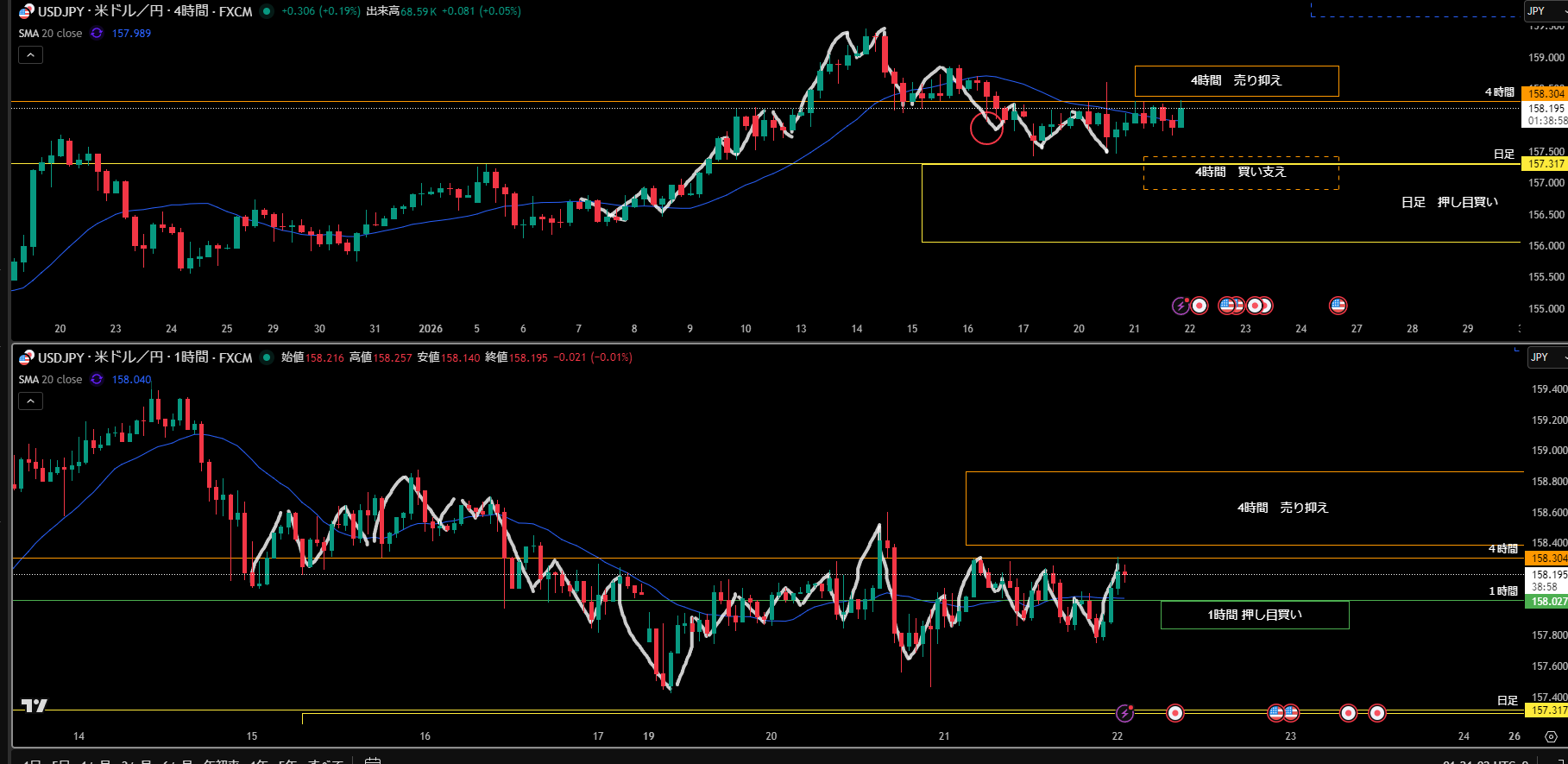Click the TradingView logo in lower chart
1568x764 pixels.
[x=35, y=706]
